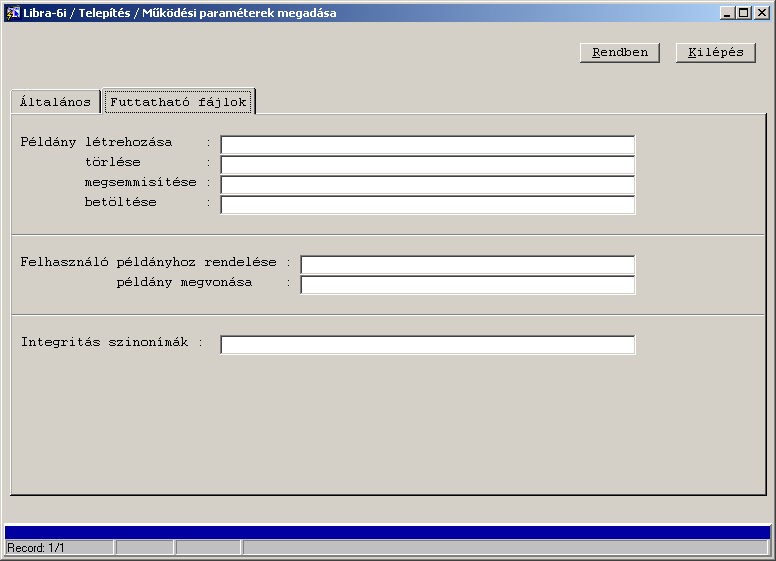Click the 'Példány létrehozása' label
The height and width of the screenshot is (561, 776).
tap(96, 142)
